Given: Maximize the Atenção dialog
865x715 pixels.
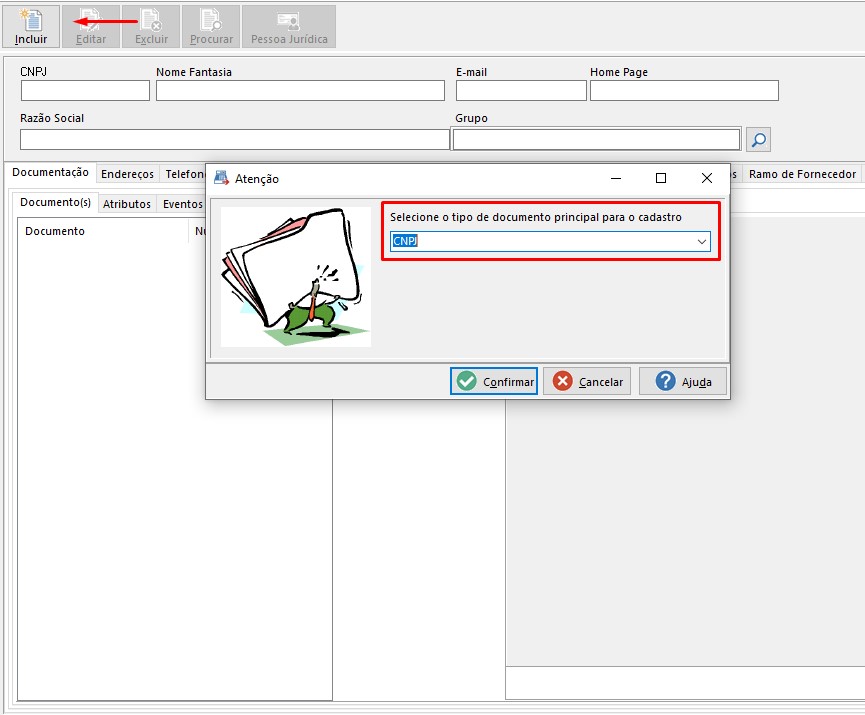Looking at the screenshot, I should (661, 178).
